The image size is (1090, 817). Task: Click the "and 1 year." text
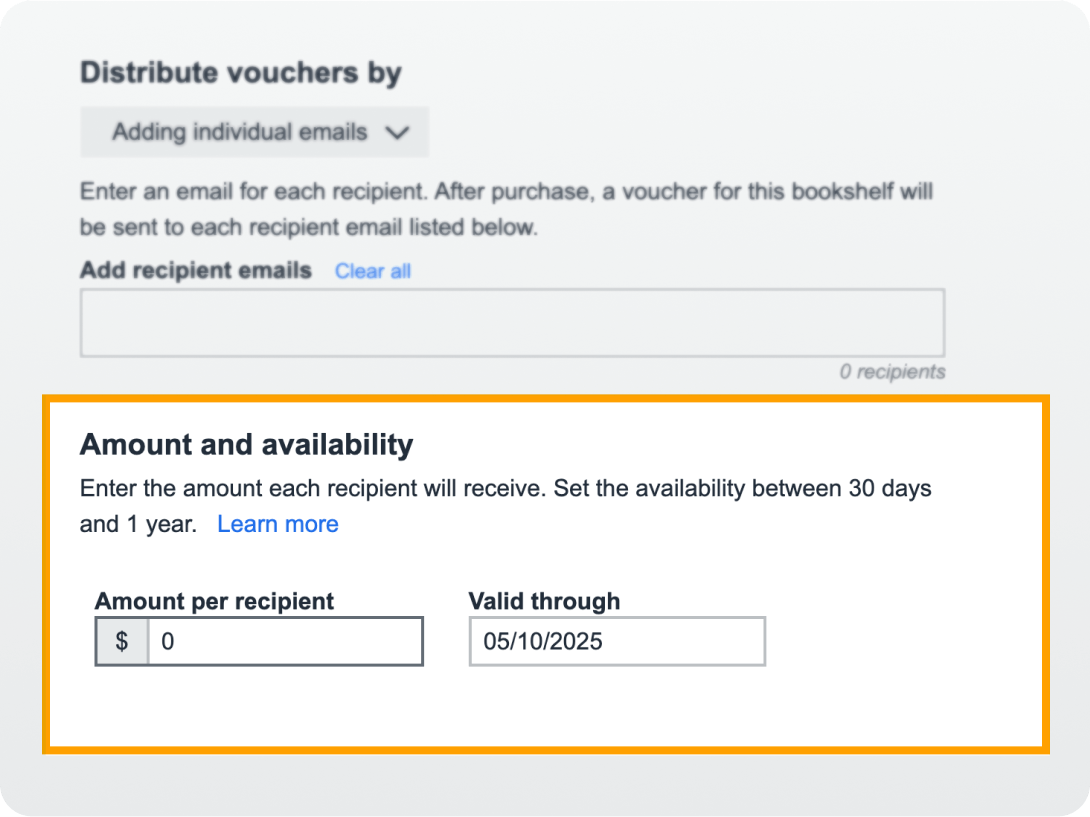pos(138,524)
